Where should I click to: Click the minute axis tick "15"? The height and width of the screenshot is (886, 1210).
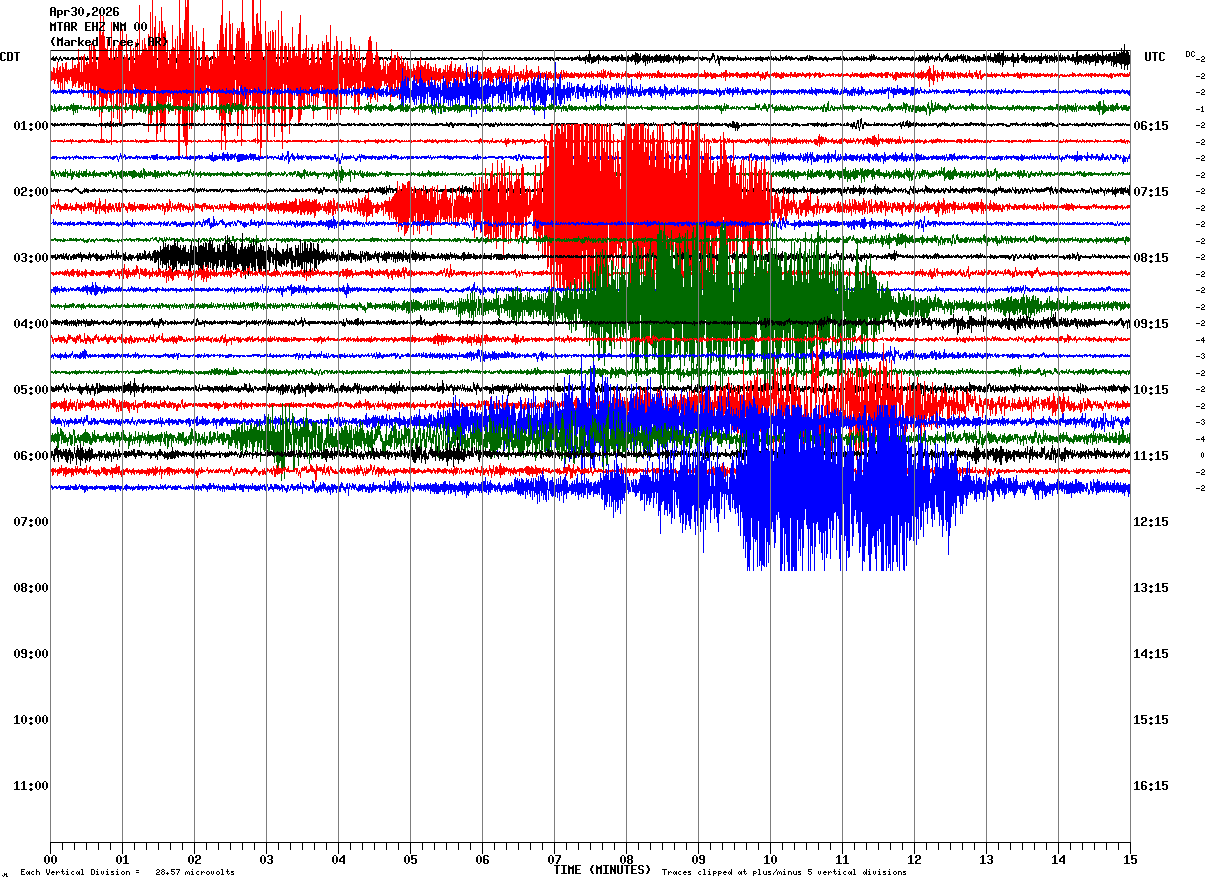(1130, 859)
